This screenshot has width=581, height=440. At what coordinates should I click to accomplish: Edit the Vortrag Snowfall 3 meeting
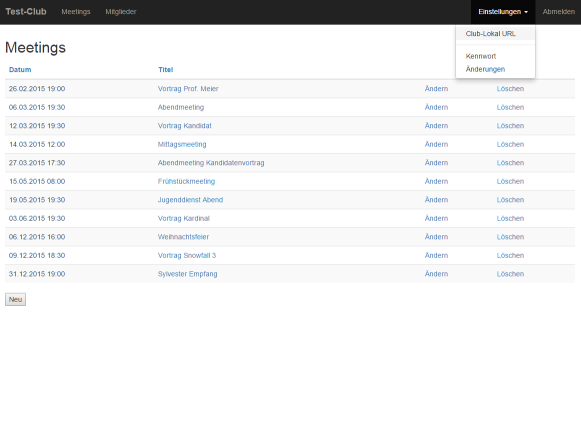[436, 255]
